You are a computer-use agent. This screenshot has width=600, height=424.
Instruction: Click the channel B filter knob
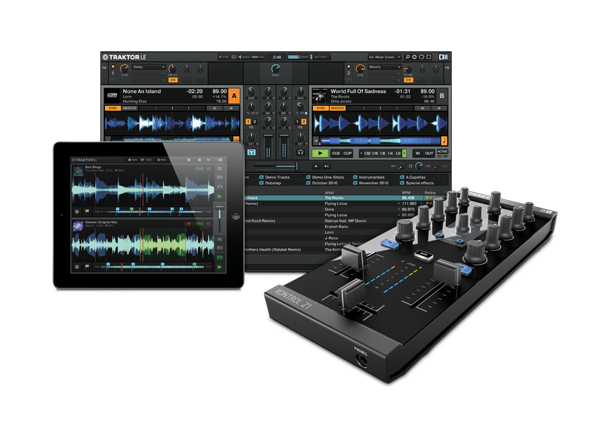click(x=301, y=106)
